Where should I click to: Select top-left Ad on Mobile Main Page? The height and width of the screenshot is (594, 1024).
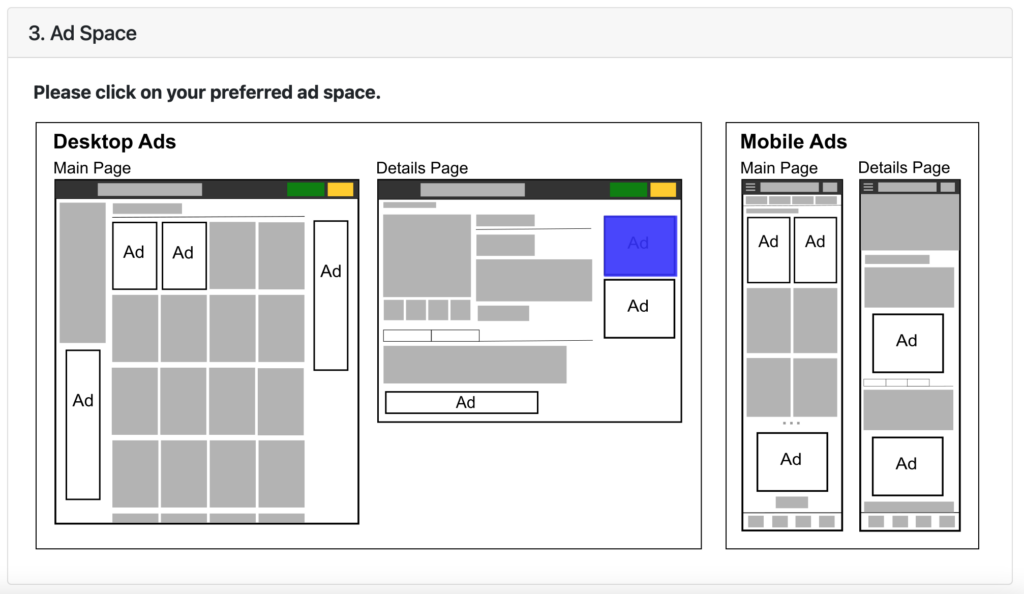point(768,250)
